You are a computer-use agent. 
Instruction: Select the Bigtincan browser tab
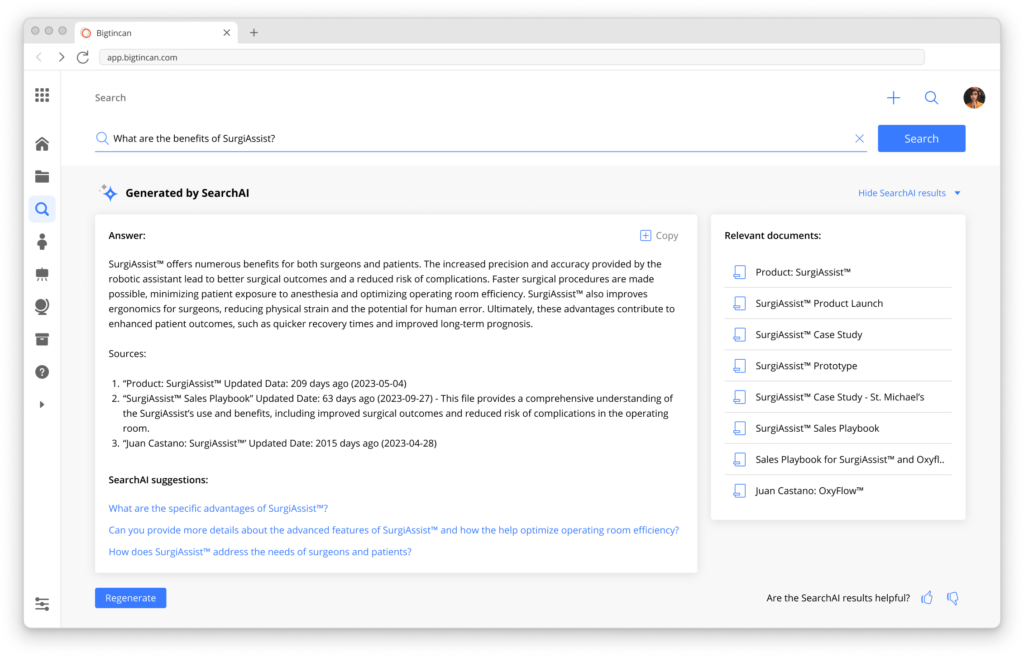(155, 33)
